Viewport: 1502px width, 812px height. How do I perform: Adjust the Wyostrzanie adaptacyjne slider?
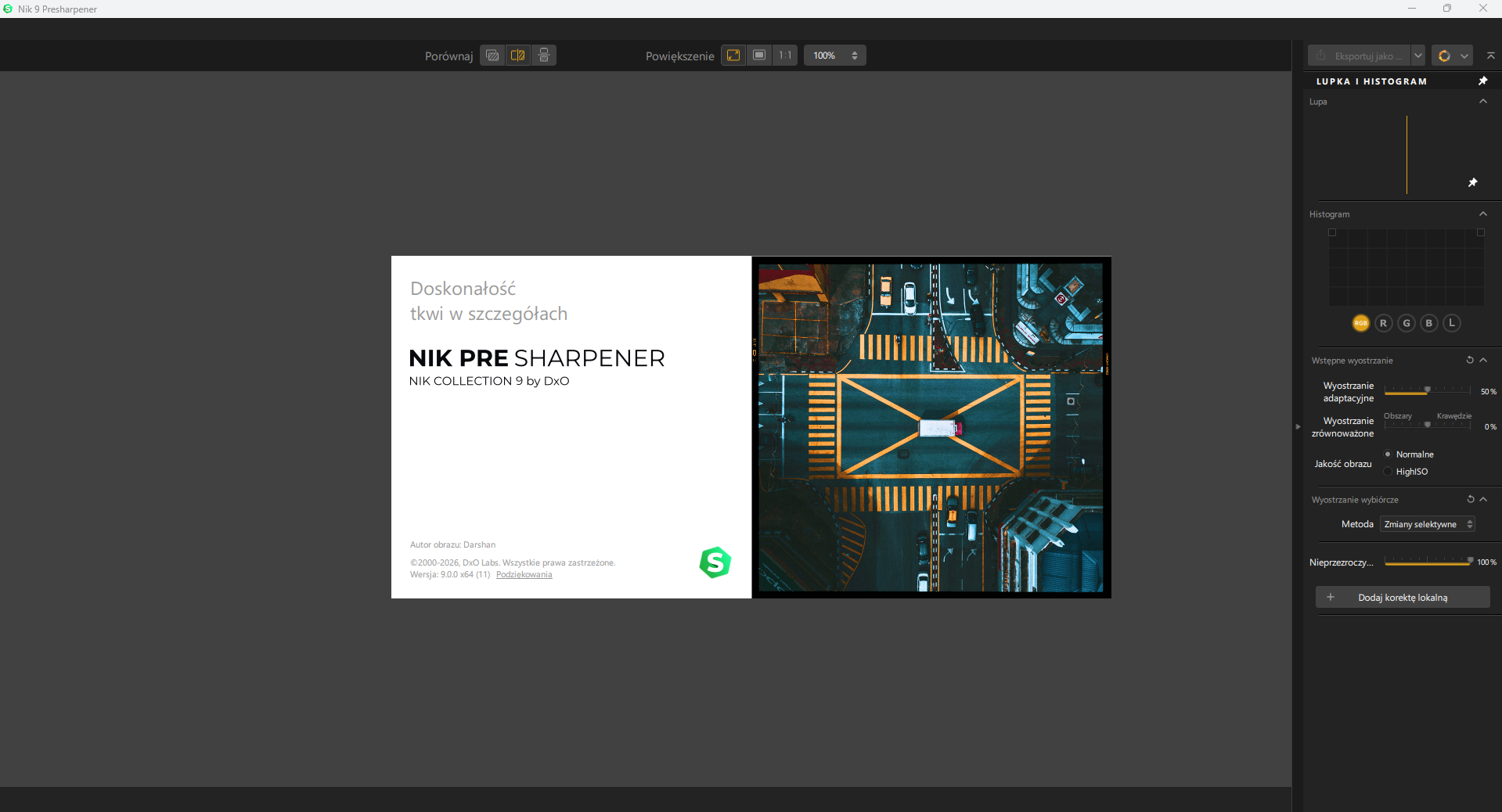[x=1428, y=390]
